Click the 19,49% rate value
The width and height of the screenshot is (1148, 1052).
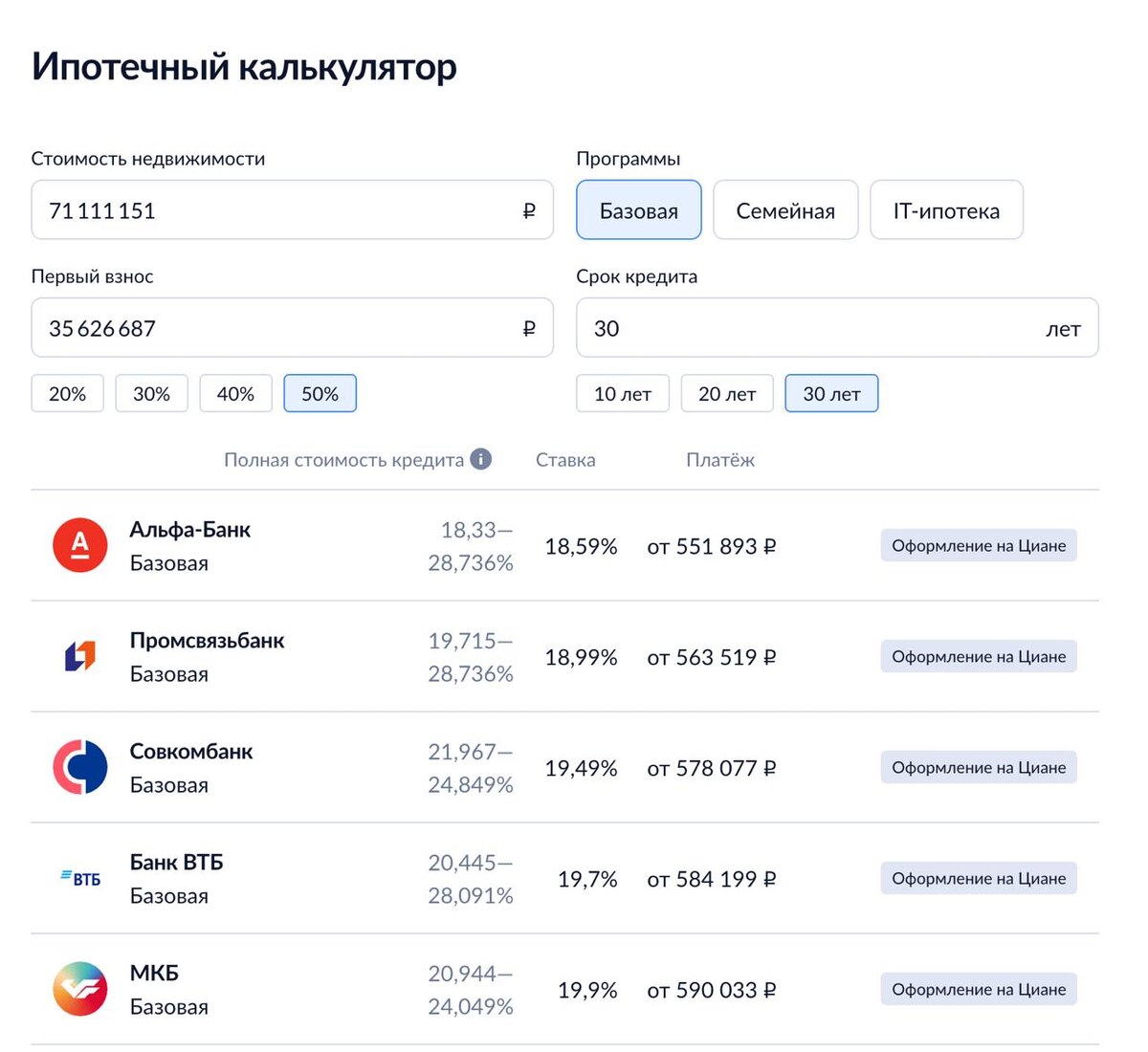(x=581, y=768)
